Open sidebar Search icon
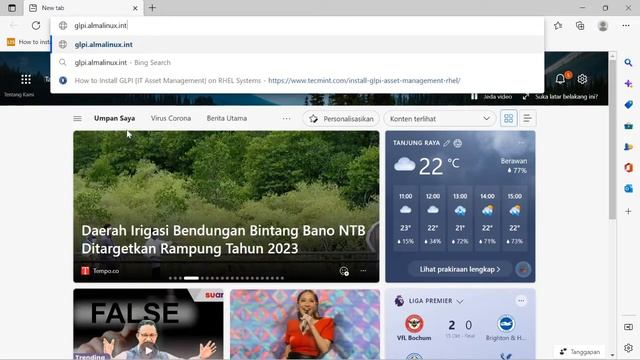The height and width of the screenshot is (360, 640). coord(628,62)
